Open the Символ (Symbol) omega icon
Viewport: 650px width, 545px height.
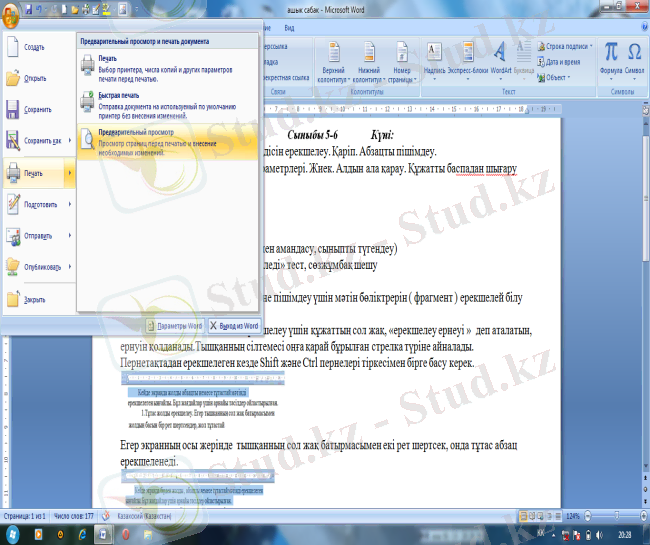[x=635, y=56]
